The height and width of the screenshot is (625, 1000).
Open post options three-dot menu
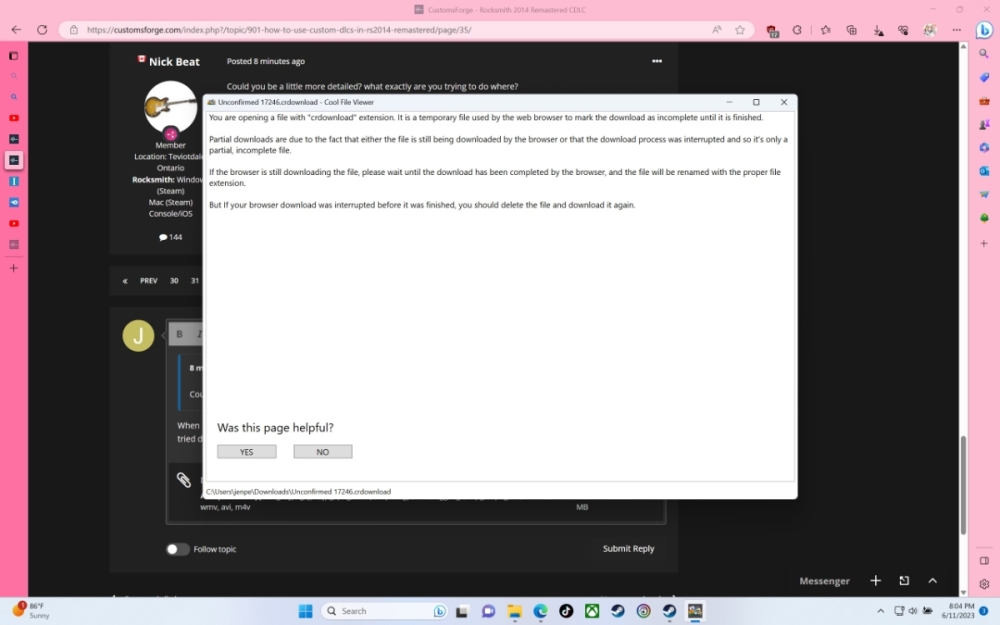[x=657, y=61]
